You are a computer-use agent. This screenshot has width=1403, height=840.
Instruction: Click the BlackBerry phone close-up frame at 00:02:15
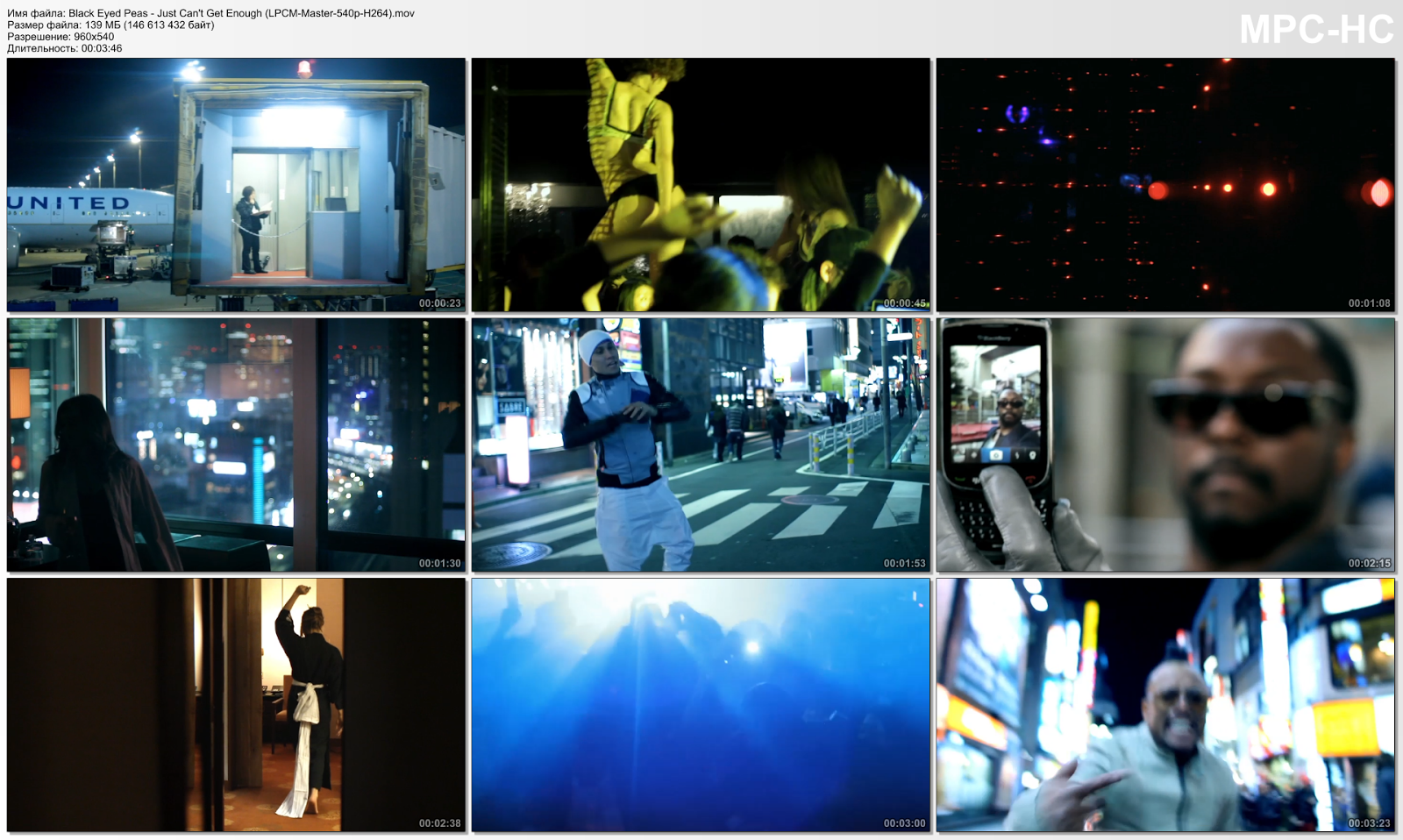tap(1166, 445)
